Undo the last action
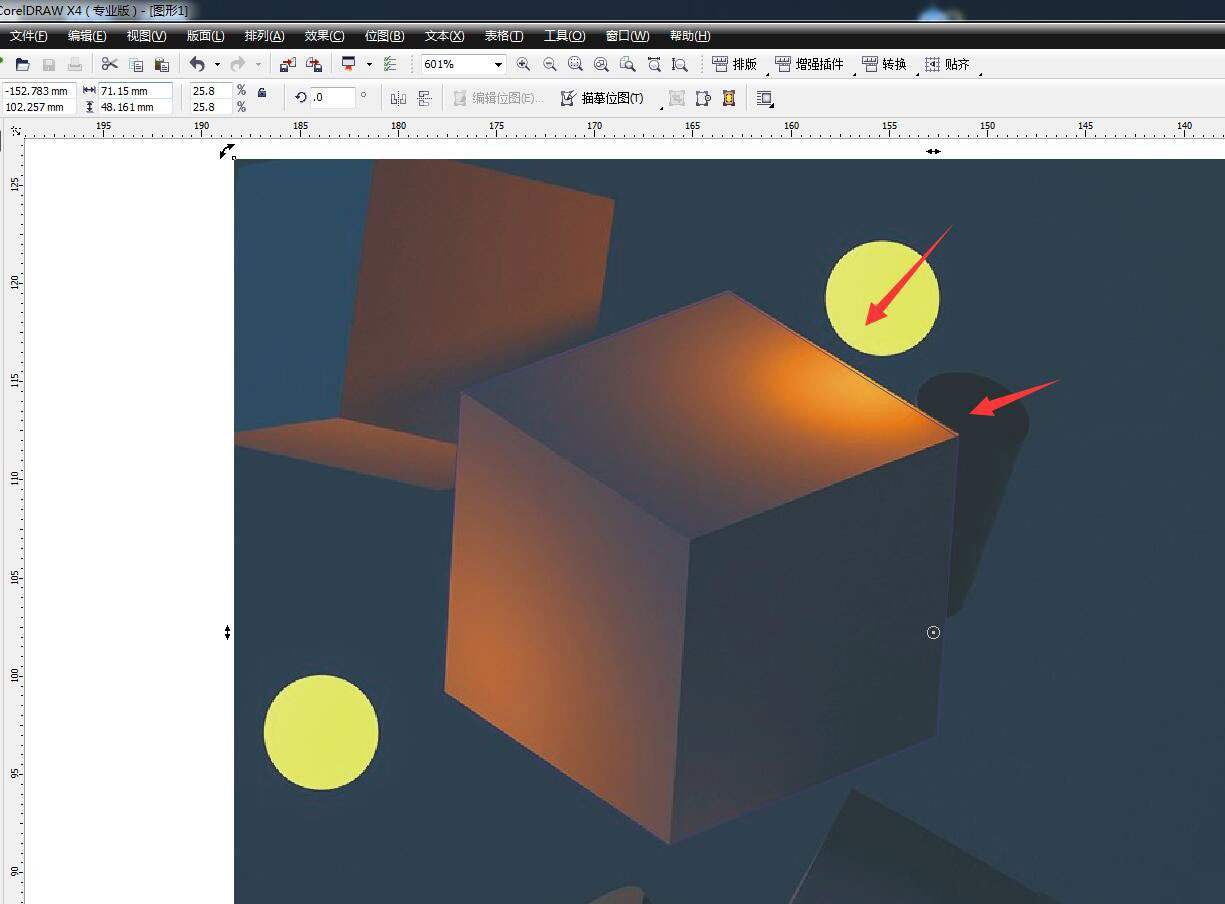Image resolution: width=1225 pixels, height=904 pixels. click(197, 65)
